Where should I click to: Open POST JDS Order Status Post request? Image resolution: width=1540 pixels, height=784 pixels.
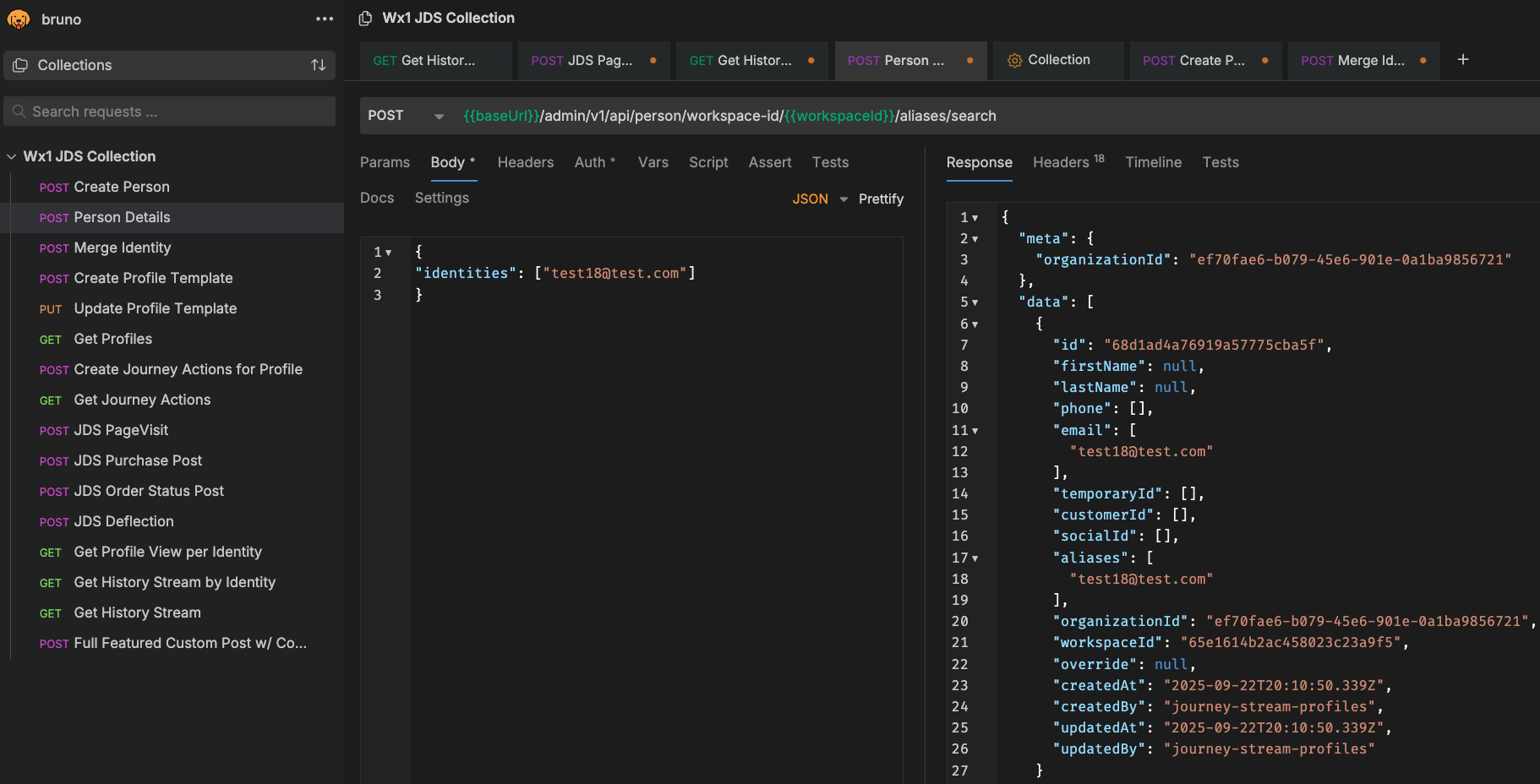tap(172, 491)
